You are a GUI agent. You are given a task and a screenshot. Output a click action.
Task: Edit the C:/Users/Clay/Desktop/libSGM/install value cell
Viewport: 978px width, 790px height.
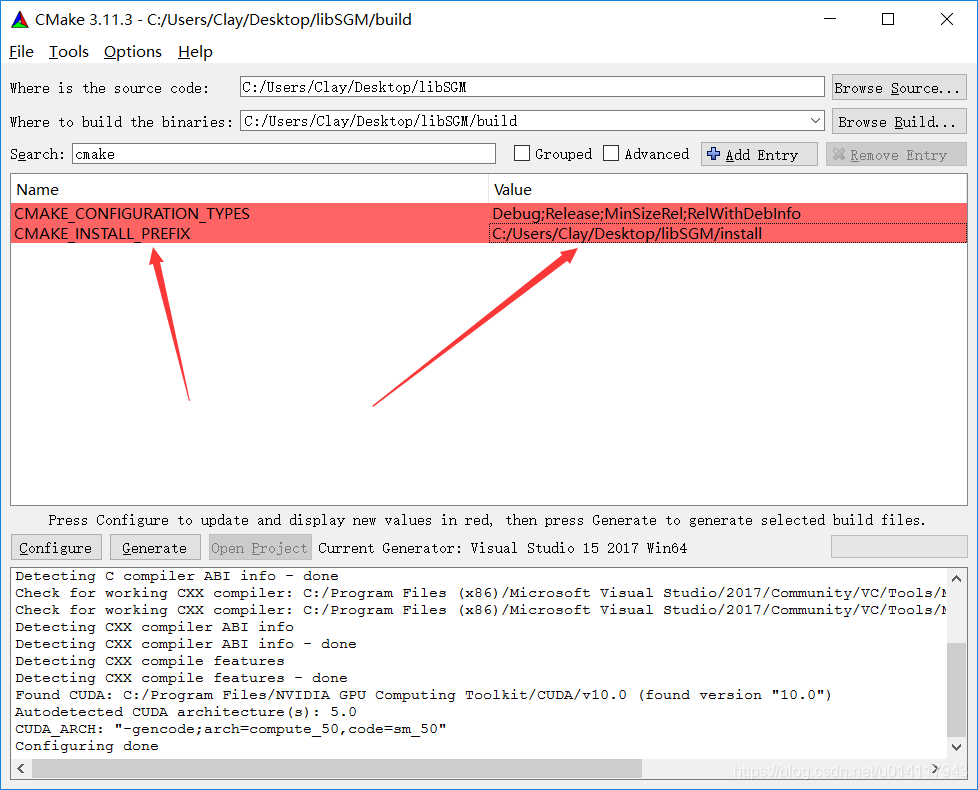pos(728,233)
